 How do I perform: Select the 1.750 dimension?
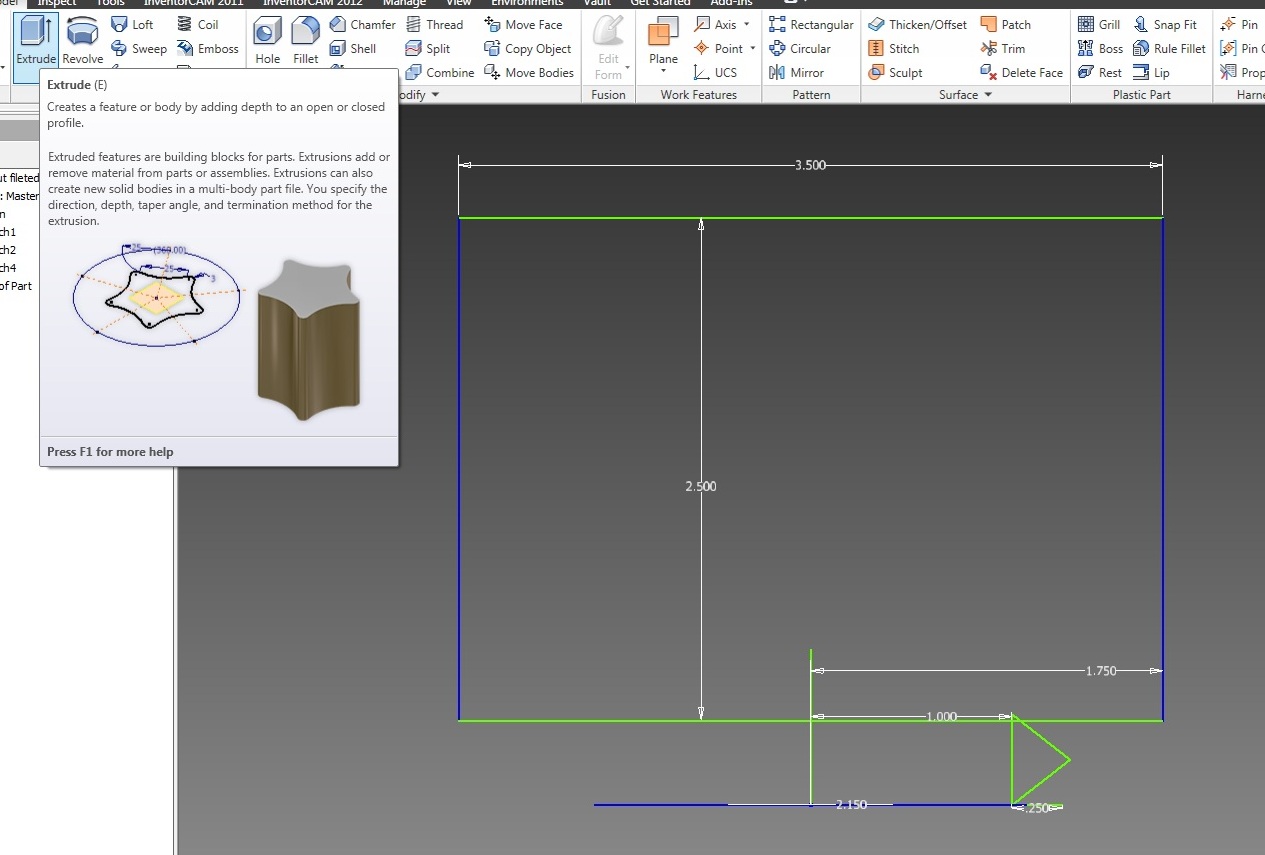click(x=1100, y=671)
